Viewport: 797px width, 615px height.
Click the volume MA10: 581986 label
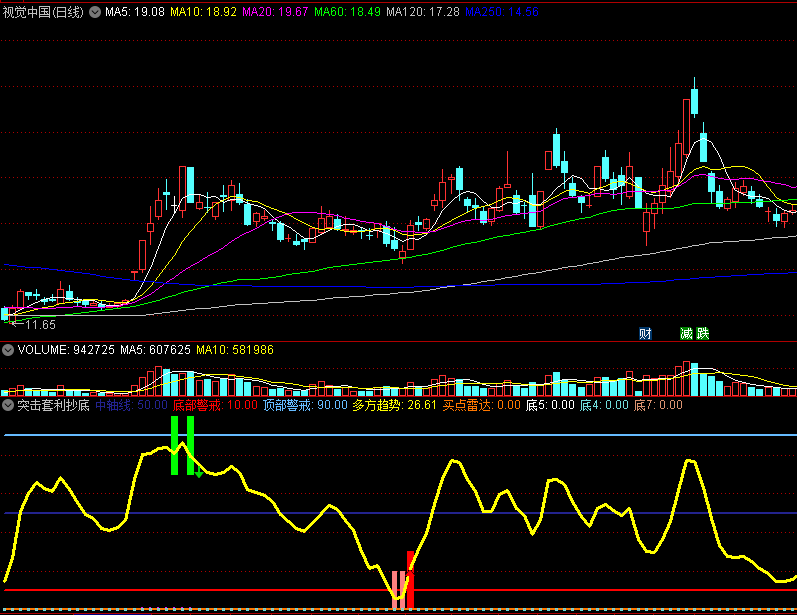(x=235, y=350)
